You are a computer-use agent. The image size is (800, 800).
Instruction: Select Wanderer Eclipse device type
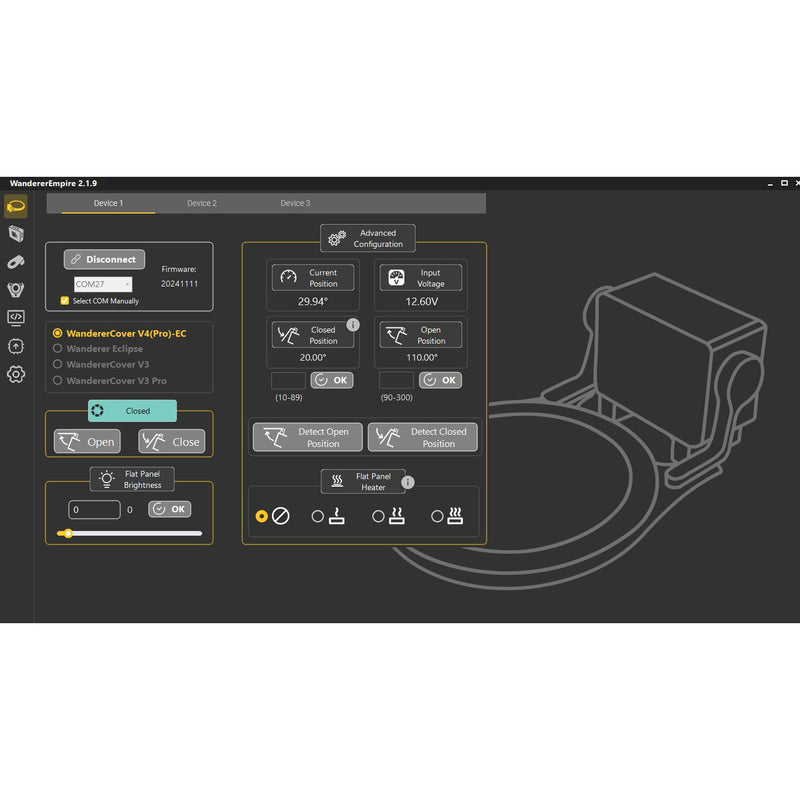pyautogui.click(x=98, y=348)
